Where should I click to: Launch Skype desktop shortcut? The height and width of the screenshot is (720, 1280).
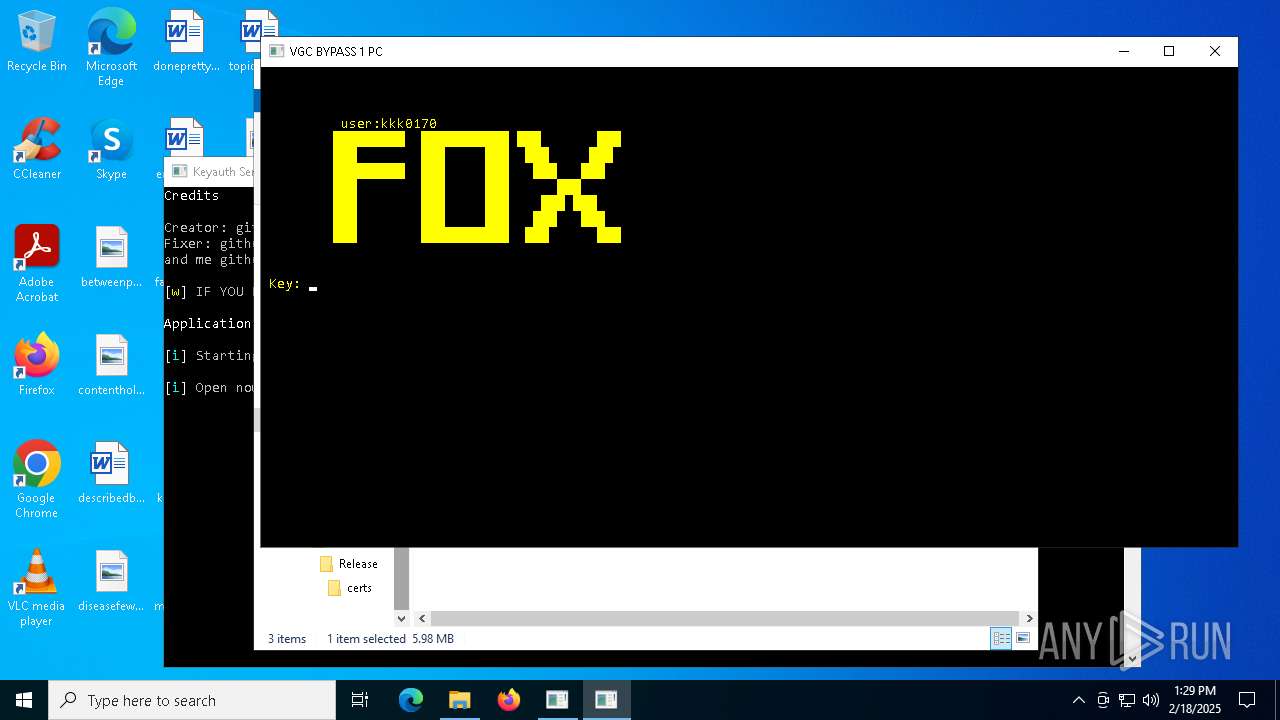[x=111, y=150]
